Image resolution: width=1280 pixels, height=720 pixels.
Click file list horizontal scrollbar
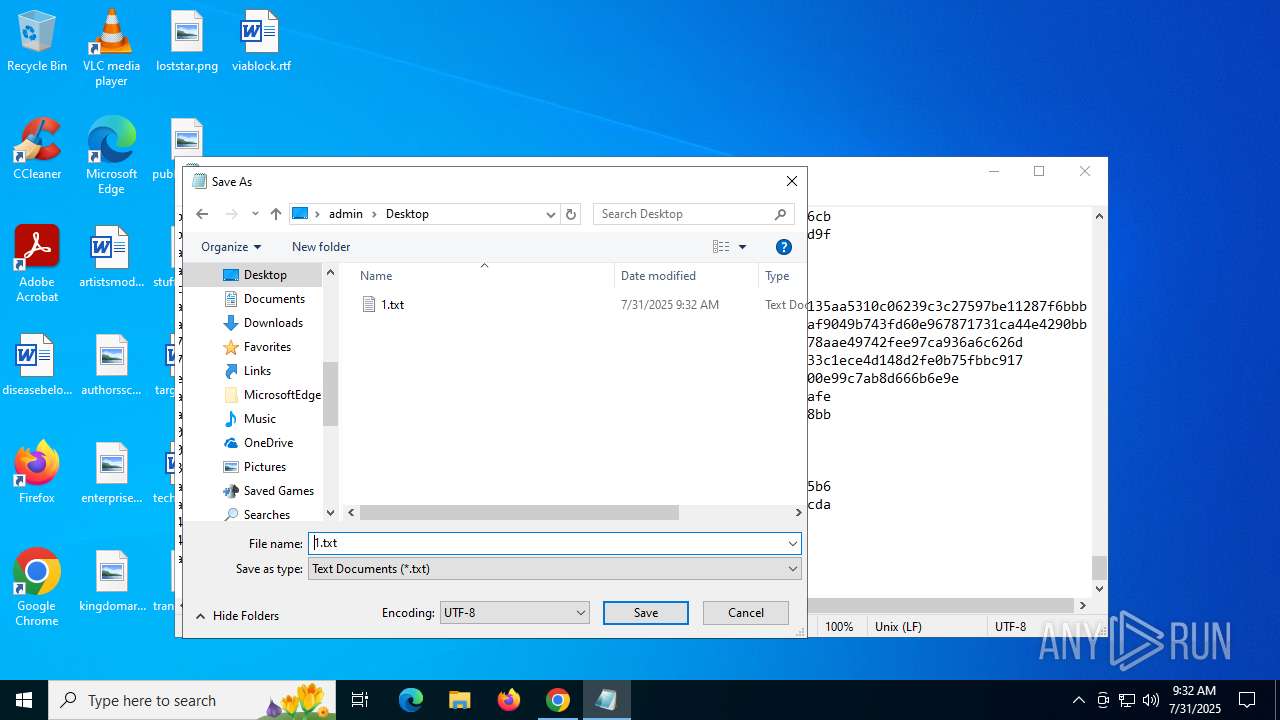(519, 512)
